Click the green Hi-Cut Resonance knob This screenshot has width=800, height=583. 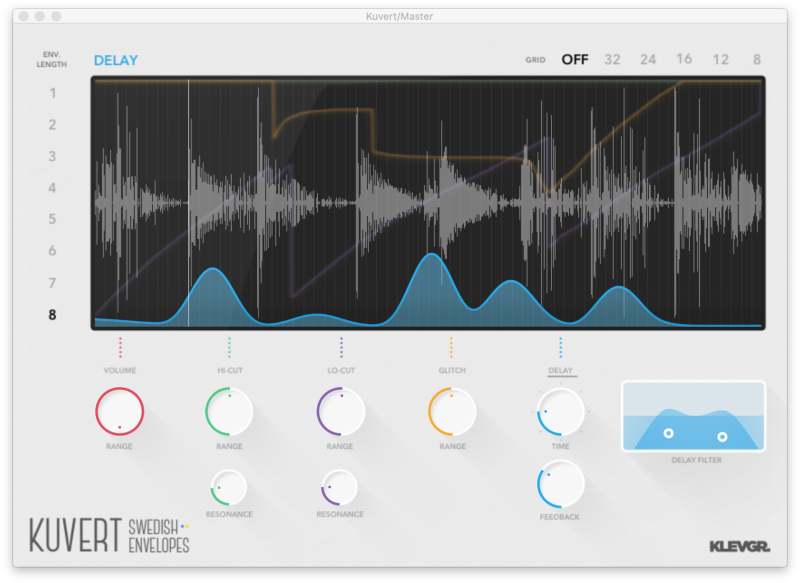point(228,487)
